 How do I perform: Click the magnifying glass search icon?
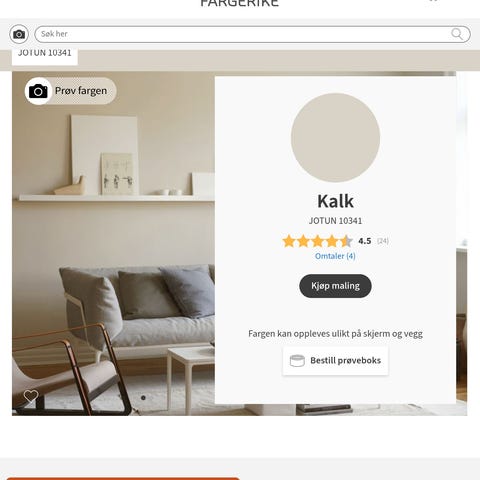coord(457,34)
